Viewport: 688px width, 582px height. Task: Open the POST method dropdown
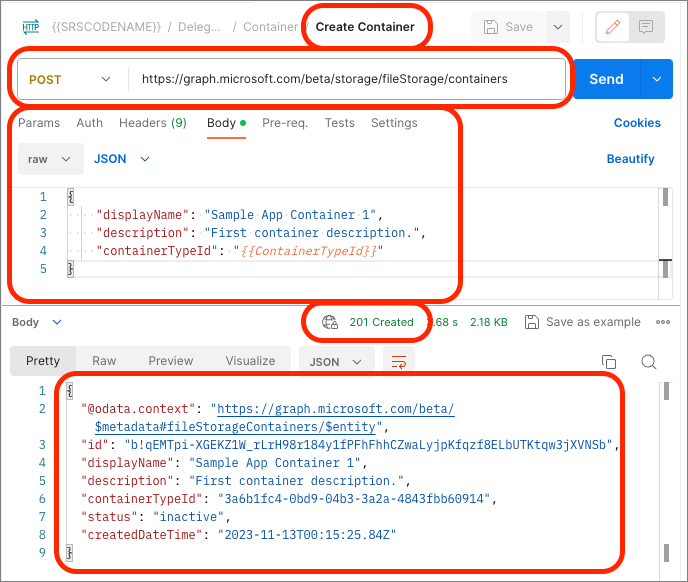coord(69,79)
